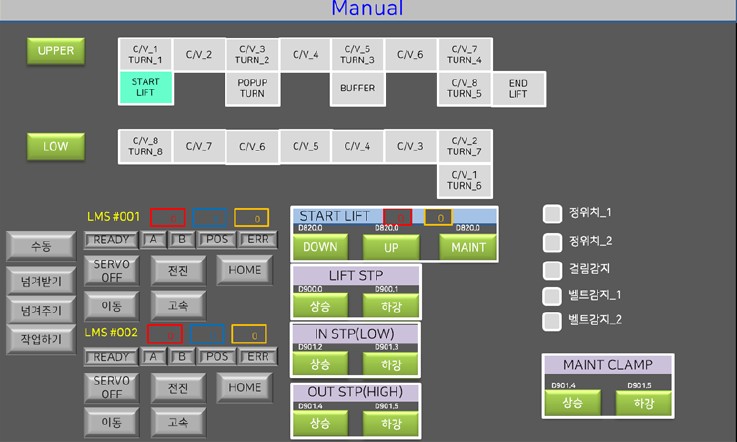Click the yellow value field of LMS #002

pyautogui.click(x=249, y=334)
